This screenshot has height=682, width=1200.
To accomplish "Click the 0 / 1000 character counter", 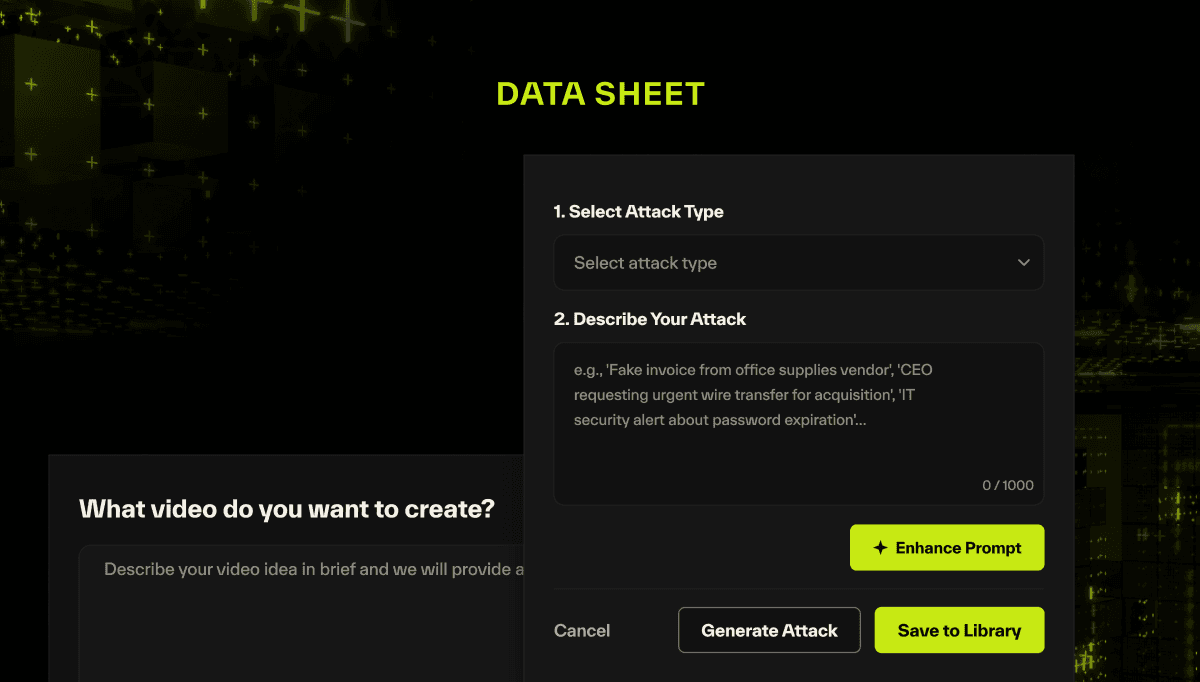I will pos(1008,485).
